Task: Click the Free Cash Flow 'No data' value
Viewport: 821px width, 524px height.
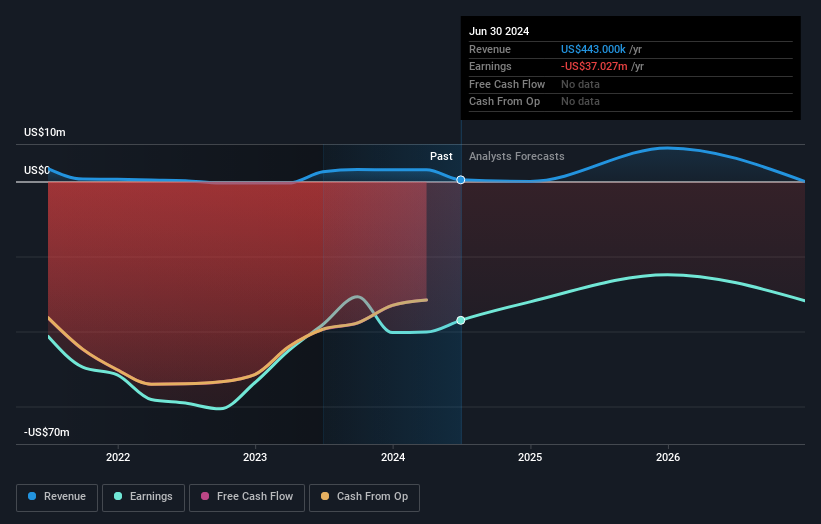Action: click(580, 84)
